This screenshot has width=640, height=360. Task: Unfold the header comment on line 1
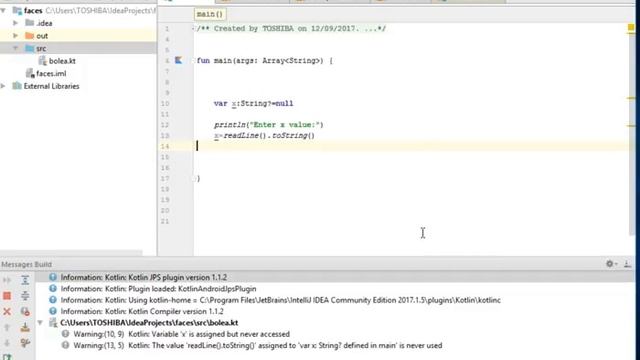coord(193,29)
